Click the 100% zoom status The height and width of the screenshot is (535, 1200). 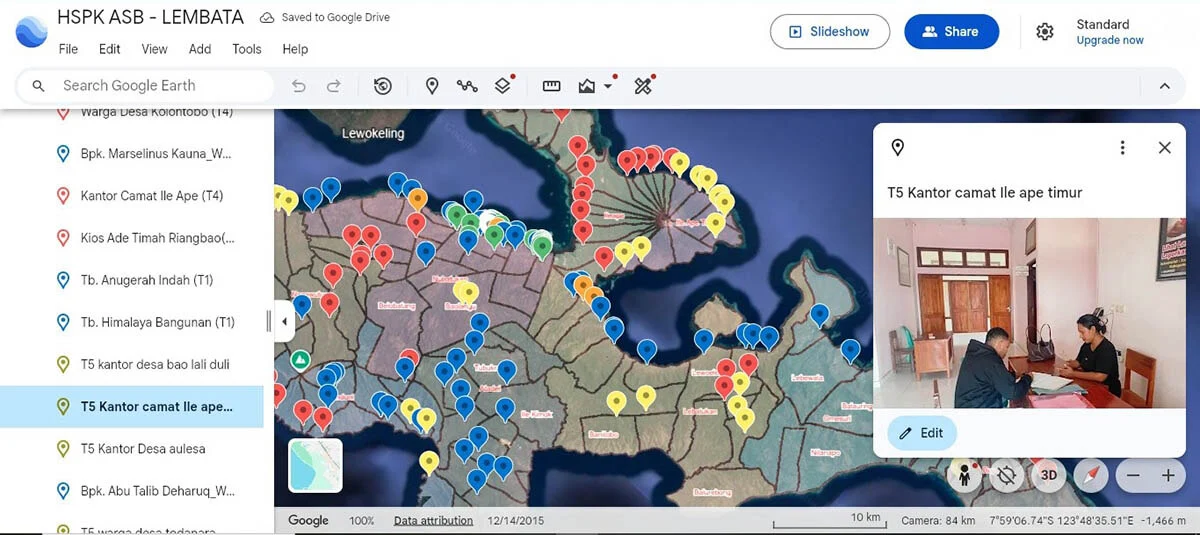(362, 521)
